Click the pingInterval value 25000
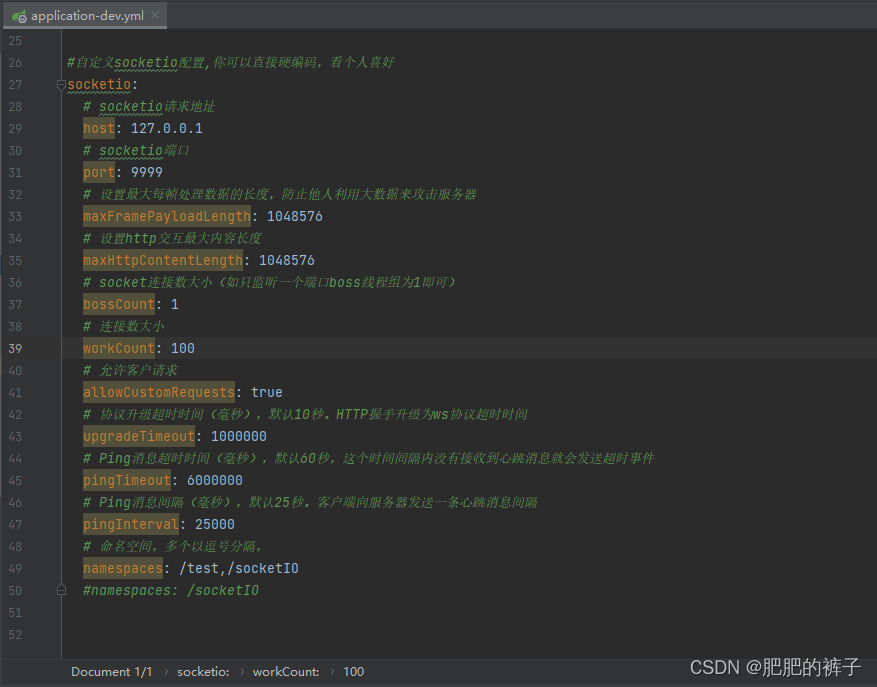The width and height of the screenshot is (877, 687). (215, 524)
